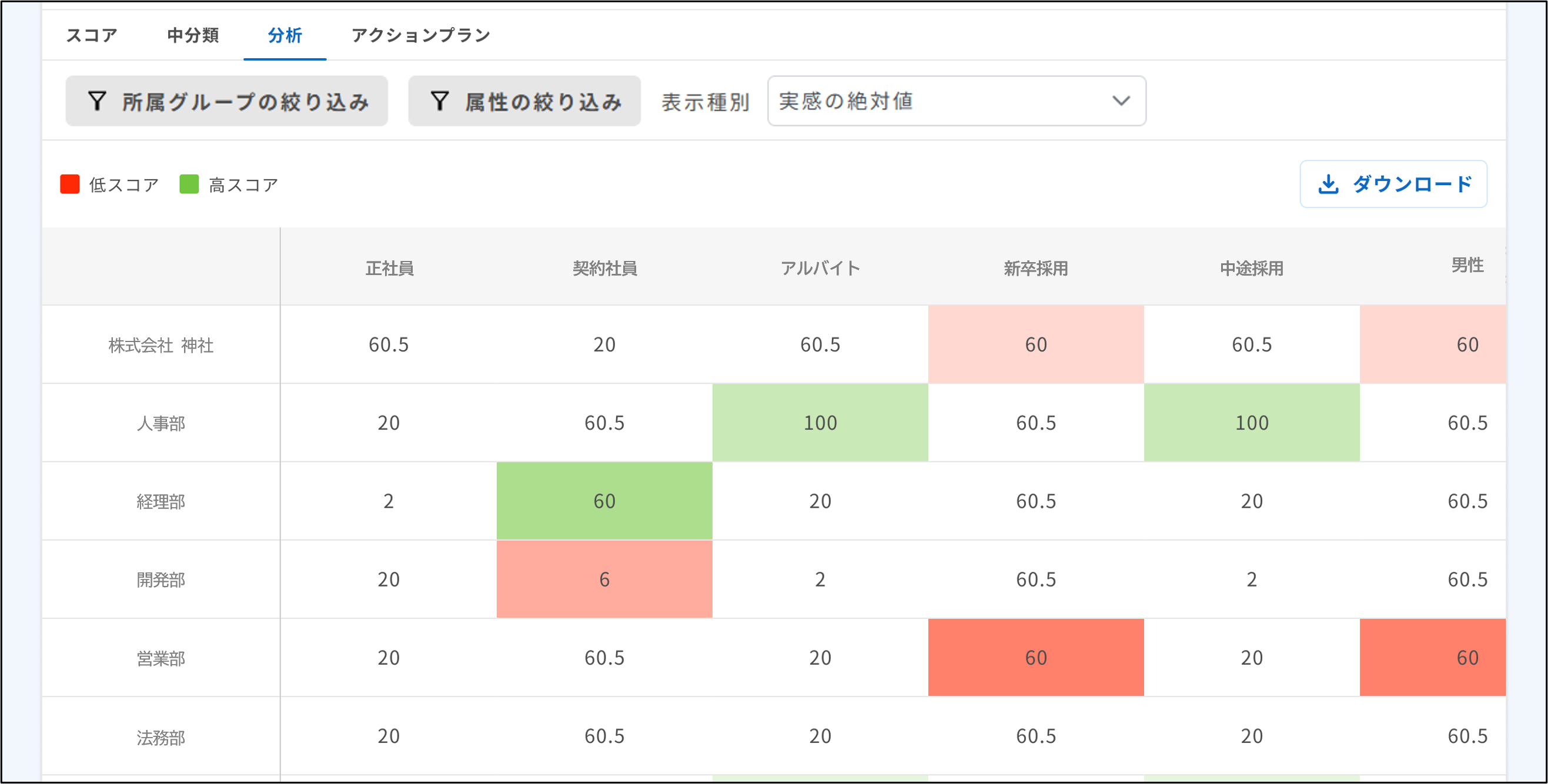1548x784 pixels.
Task: Click the ダウンロード button
Action: 1393,185
